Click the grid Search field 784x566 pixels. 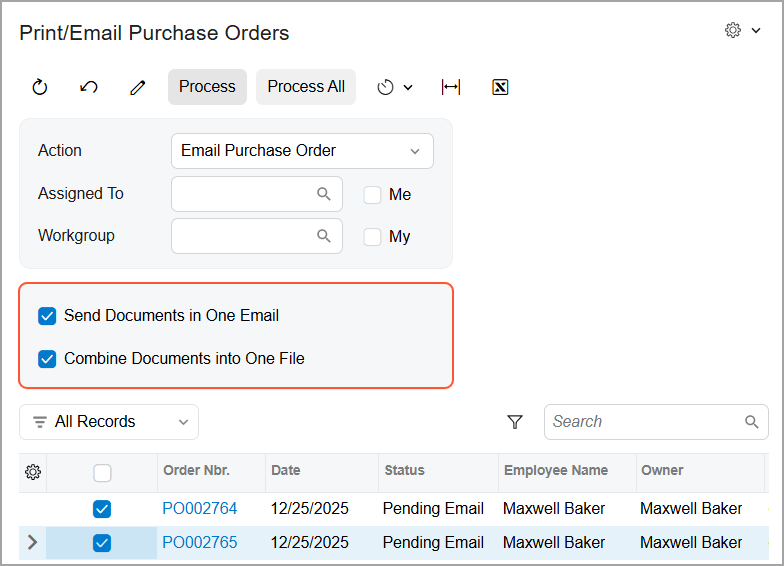pyautogui.click(x=645, y=422)
